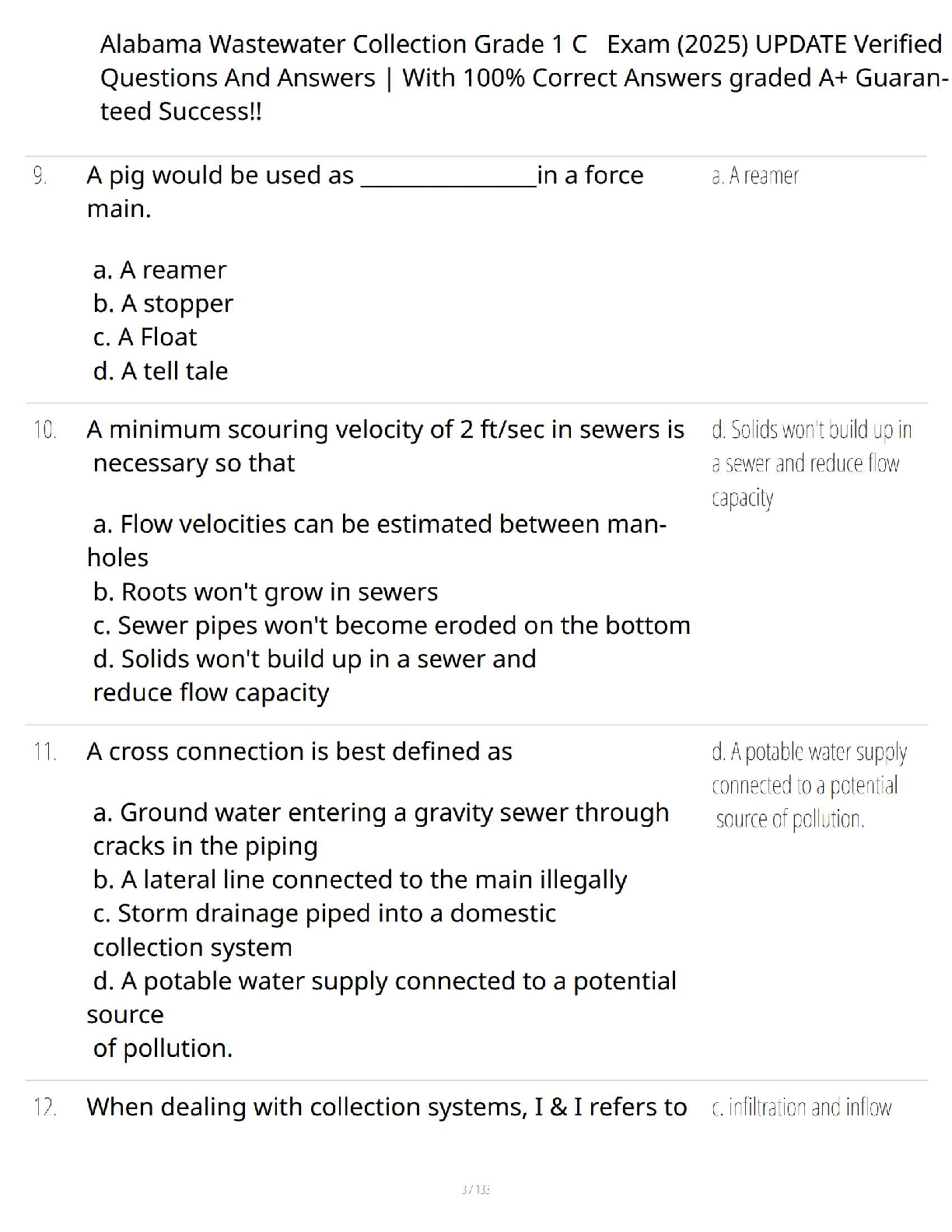Click question number 9
Screen dimensions: 952x1232
(40, 177)
